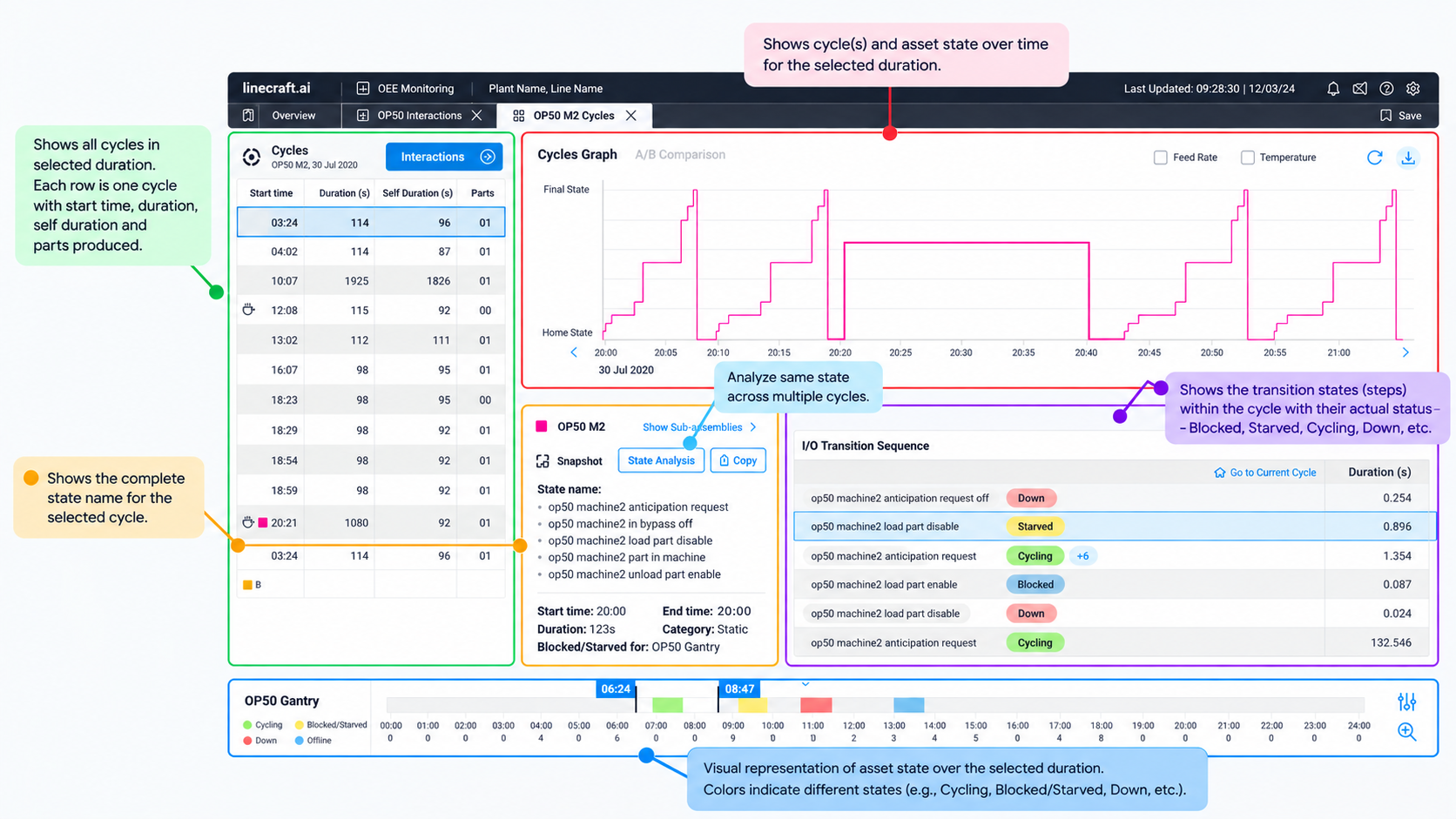Open the notifications bell icon
Image resolution: width=1456 pixels, height=819 pixels.
coord(1332,89)
